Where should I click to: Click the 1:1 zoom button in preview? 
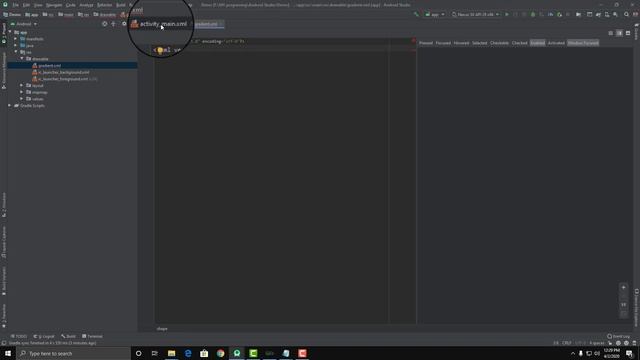pos(623,305)
